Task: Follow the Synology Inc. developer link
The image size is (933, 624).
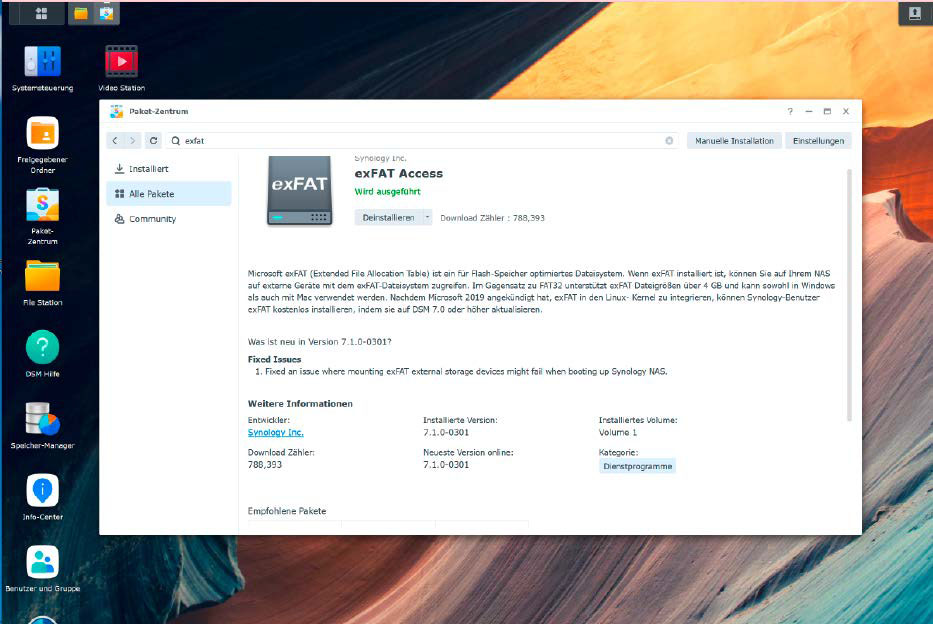Action: (275, 432)
